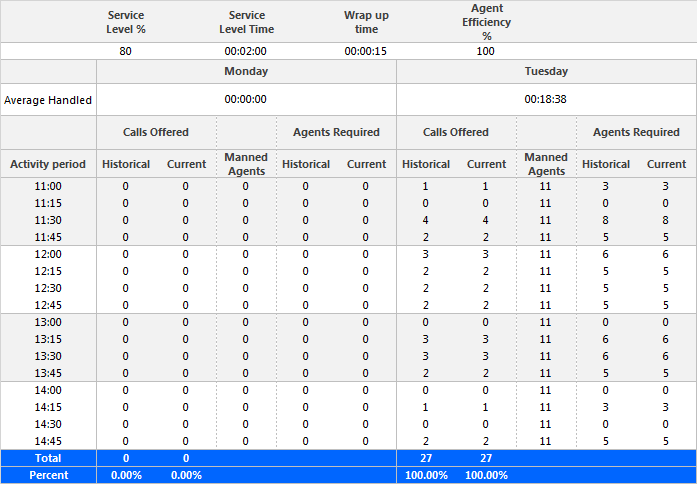Select the Service Level % value 80
The height and width of the screenshot is (484, 697).
coord(125,51)
